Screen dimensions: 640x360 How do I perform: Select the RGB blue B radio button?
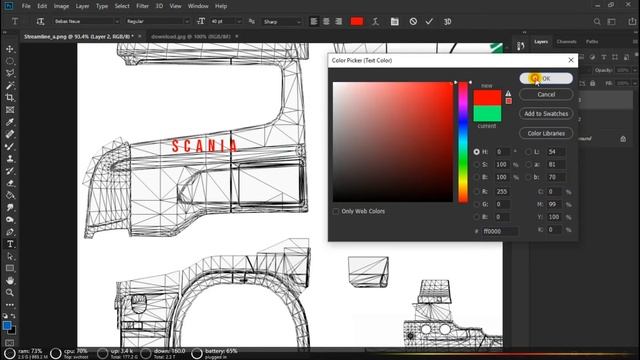pos(476,217)
